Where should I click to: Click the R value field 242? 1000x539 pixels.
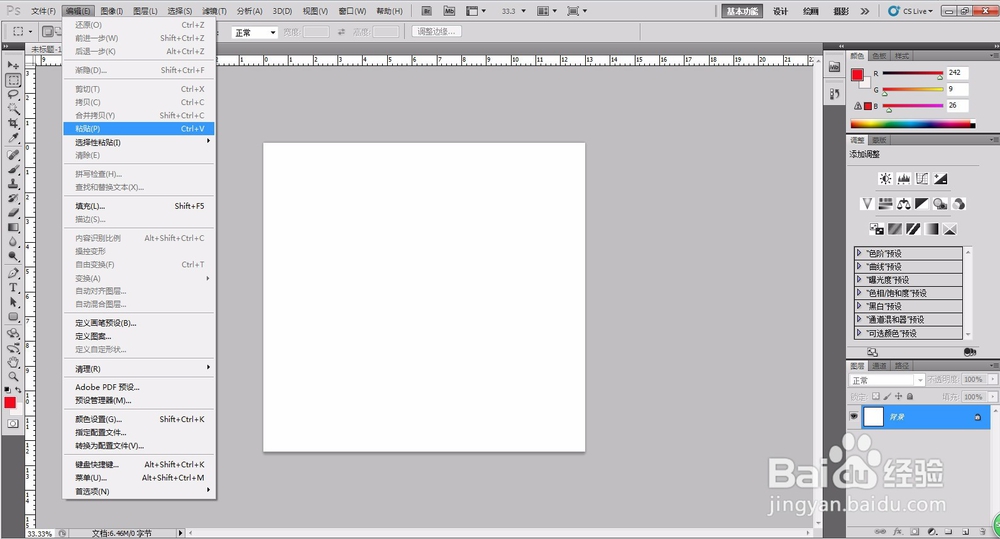pyautogui.click(x=958, y=73)
